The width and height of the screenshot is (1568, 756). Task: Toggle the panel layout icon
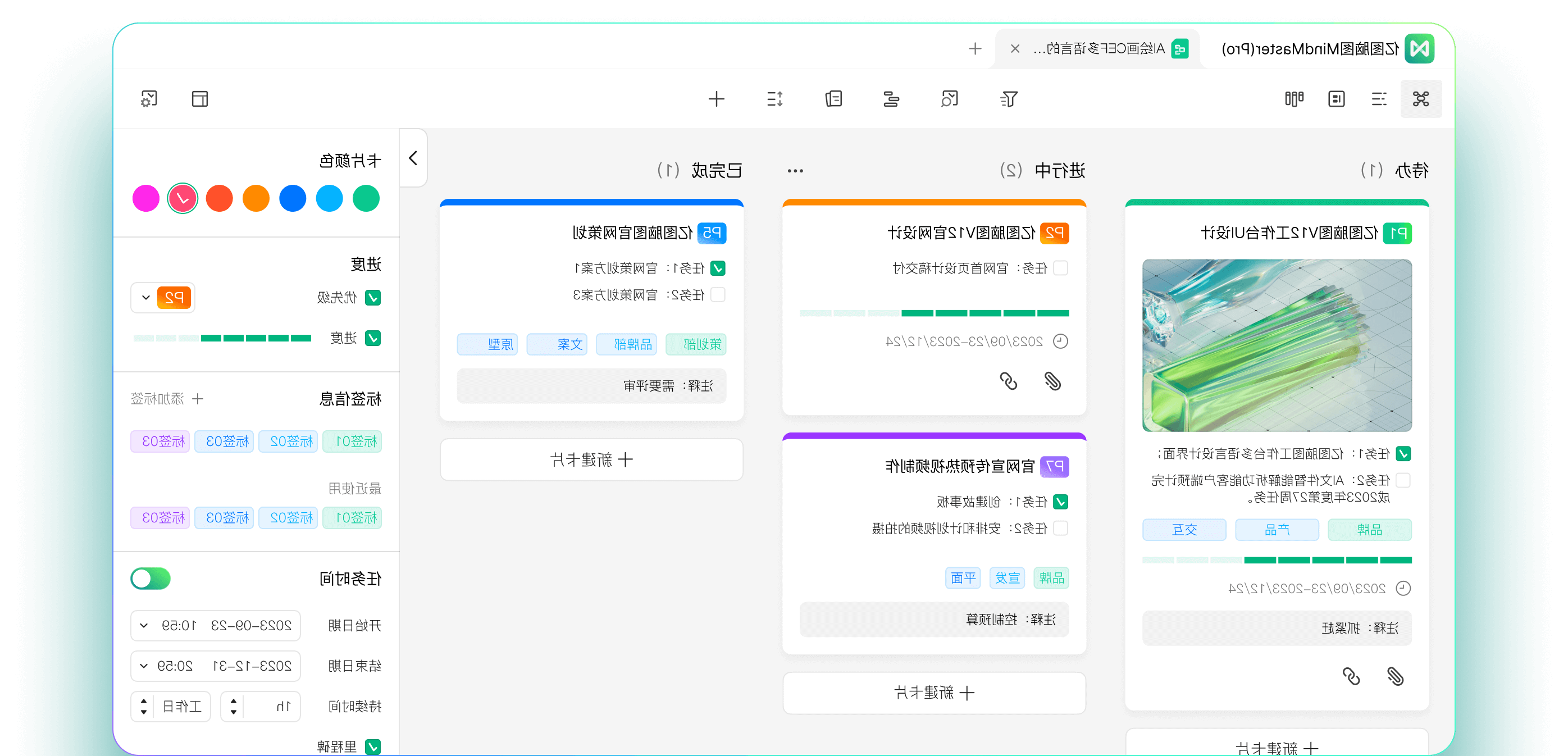pos(200,99)
